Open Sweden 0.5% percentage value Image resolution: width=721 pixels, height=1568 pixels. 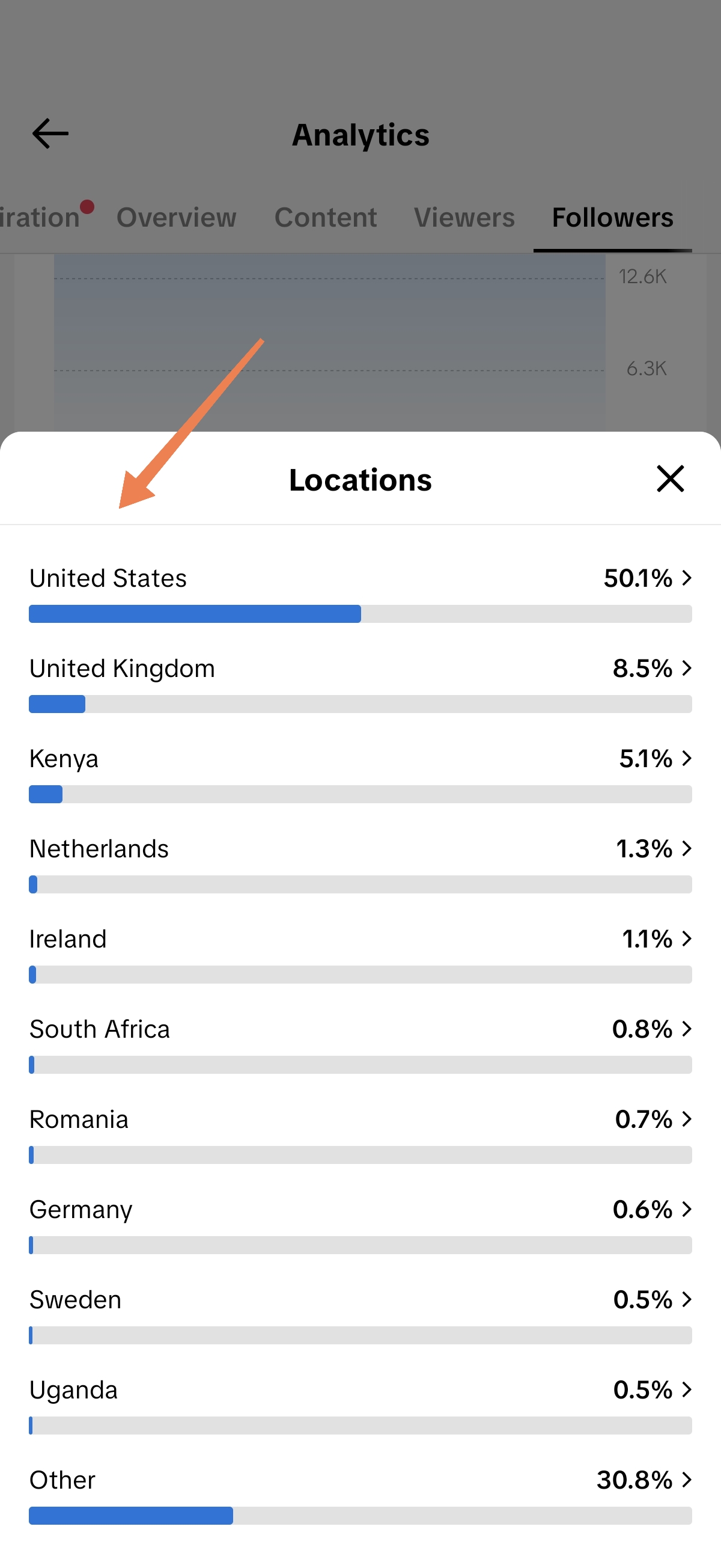tap(642, 1299)
